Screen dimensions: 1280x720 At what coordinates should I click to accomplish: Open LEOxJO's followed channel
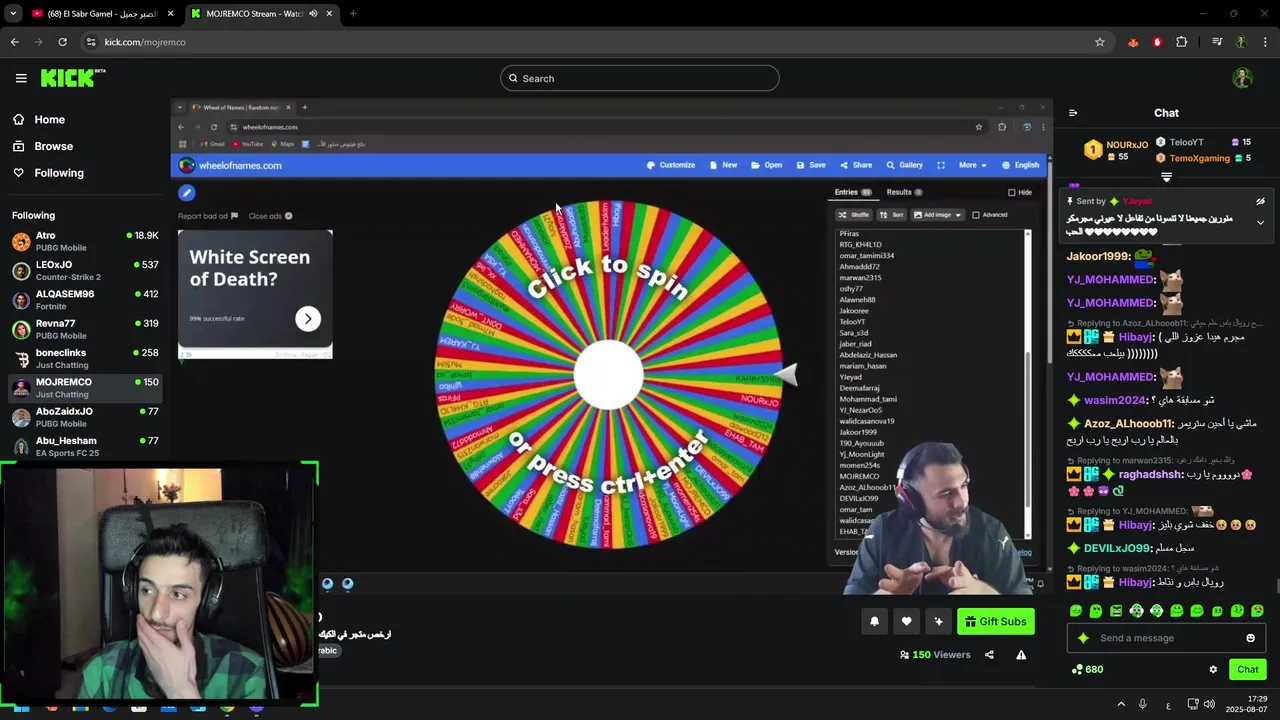coord(85,270)
